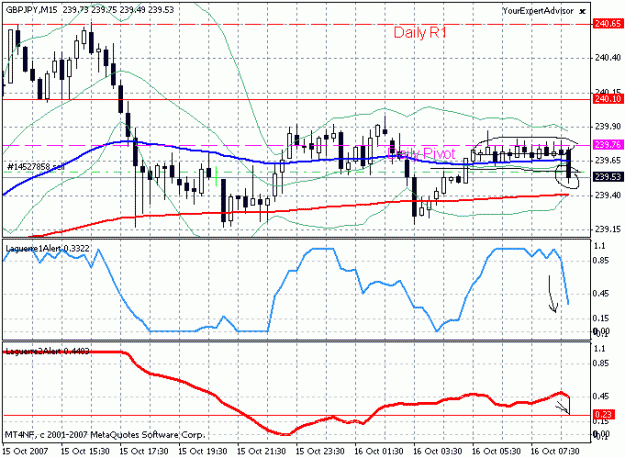625x458 pixels.
Task: Click the 239.76 pivot price tag
Action: (607, 145)
